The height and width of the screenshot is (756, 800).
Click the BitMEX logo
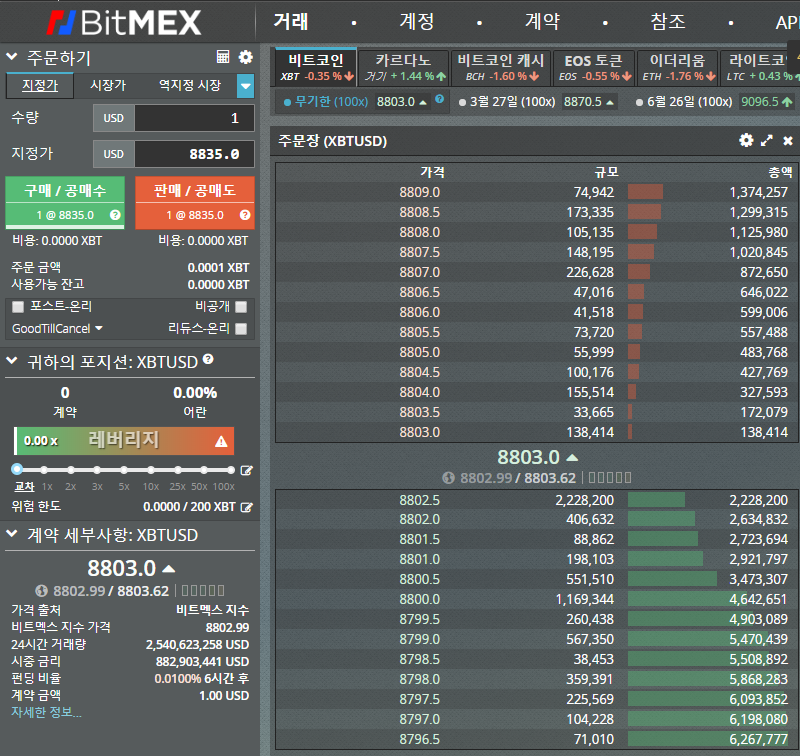tap(124, 22)
